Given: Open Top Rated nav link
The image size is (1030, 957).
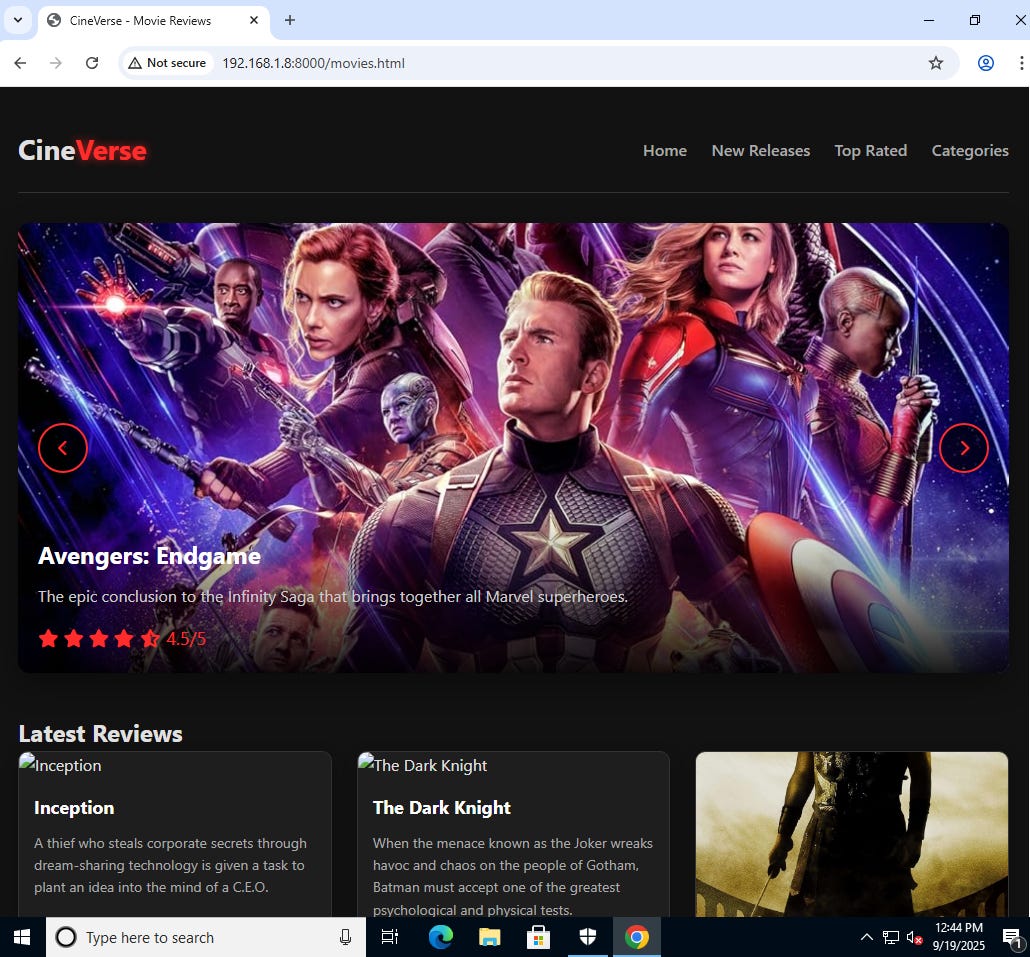Looking at the screenshot, I should click(870, 150).
